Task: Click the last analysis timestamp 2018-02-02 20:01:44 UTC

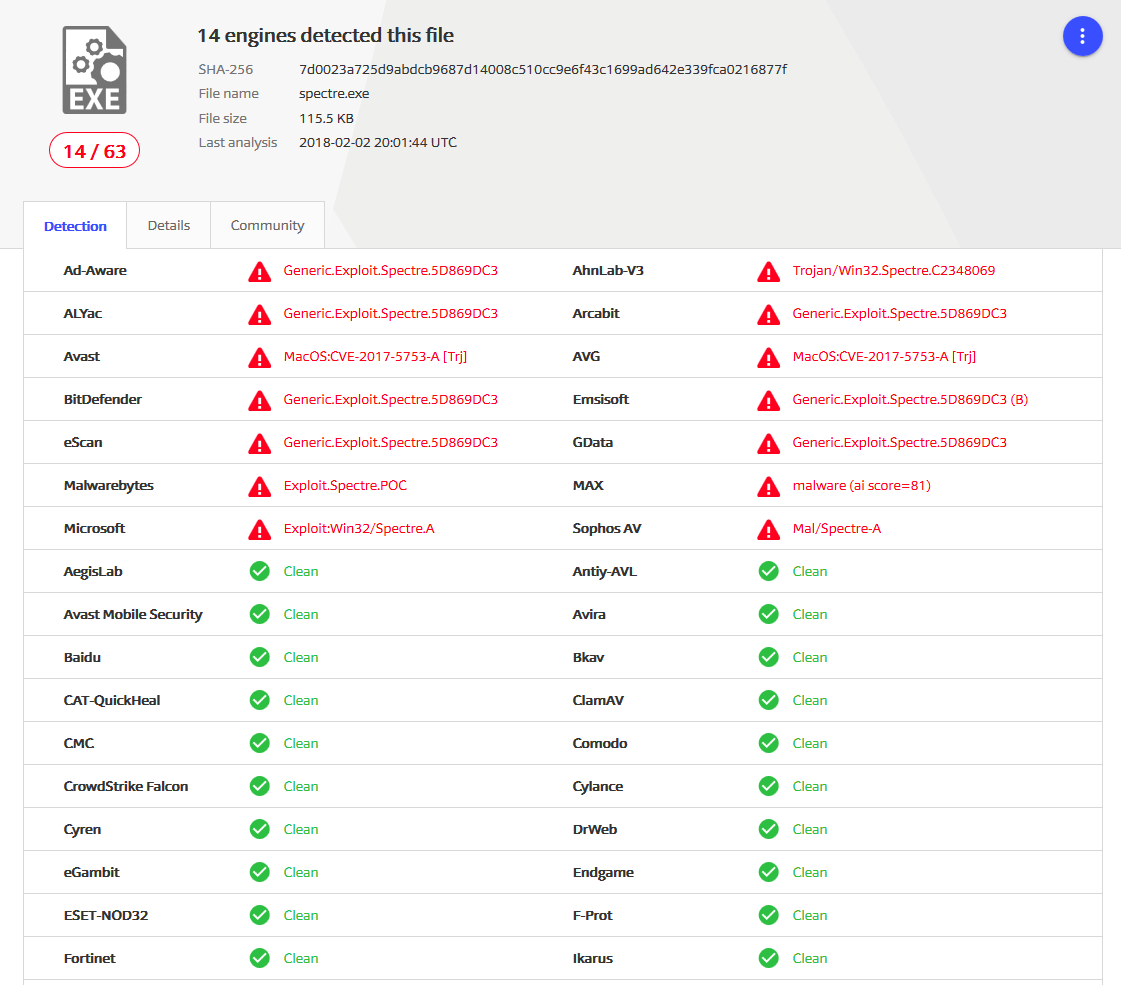Action: 377,142
